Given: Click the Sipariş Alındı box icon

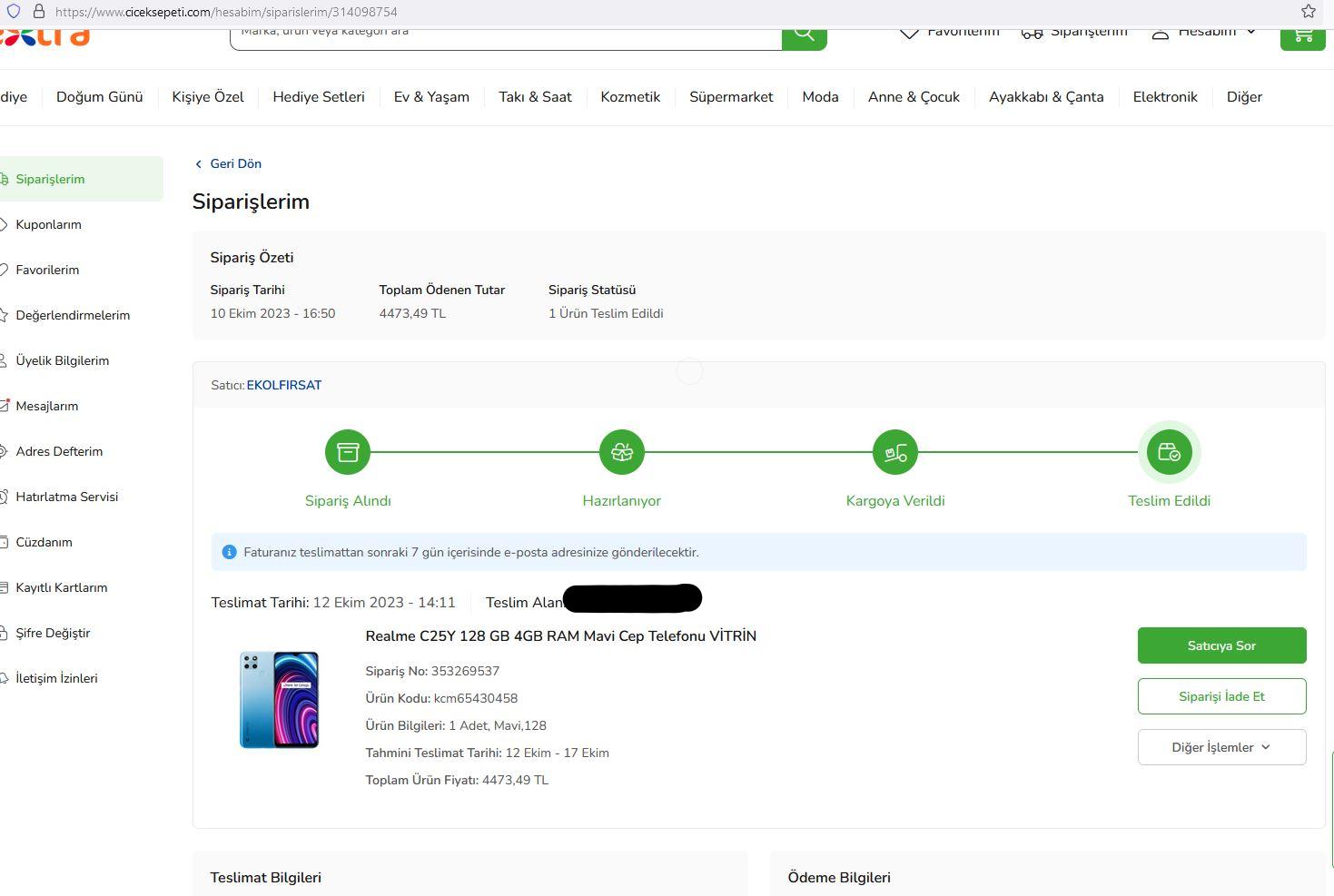Looking at the screenshot, I should pyautogui.click(x=348, y=452).
